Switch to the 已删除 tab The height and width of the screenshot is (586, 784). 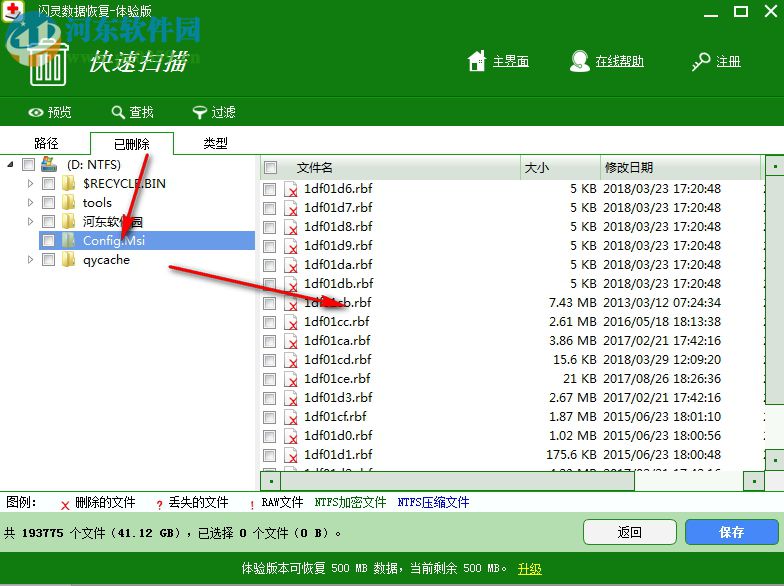click(132, 144)
